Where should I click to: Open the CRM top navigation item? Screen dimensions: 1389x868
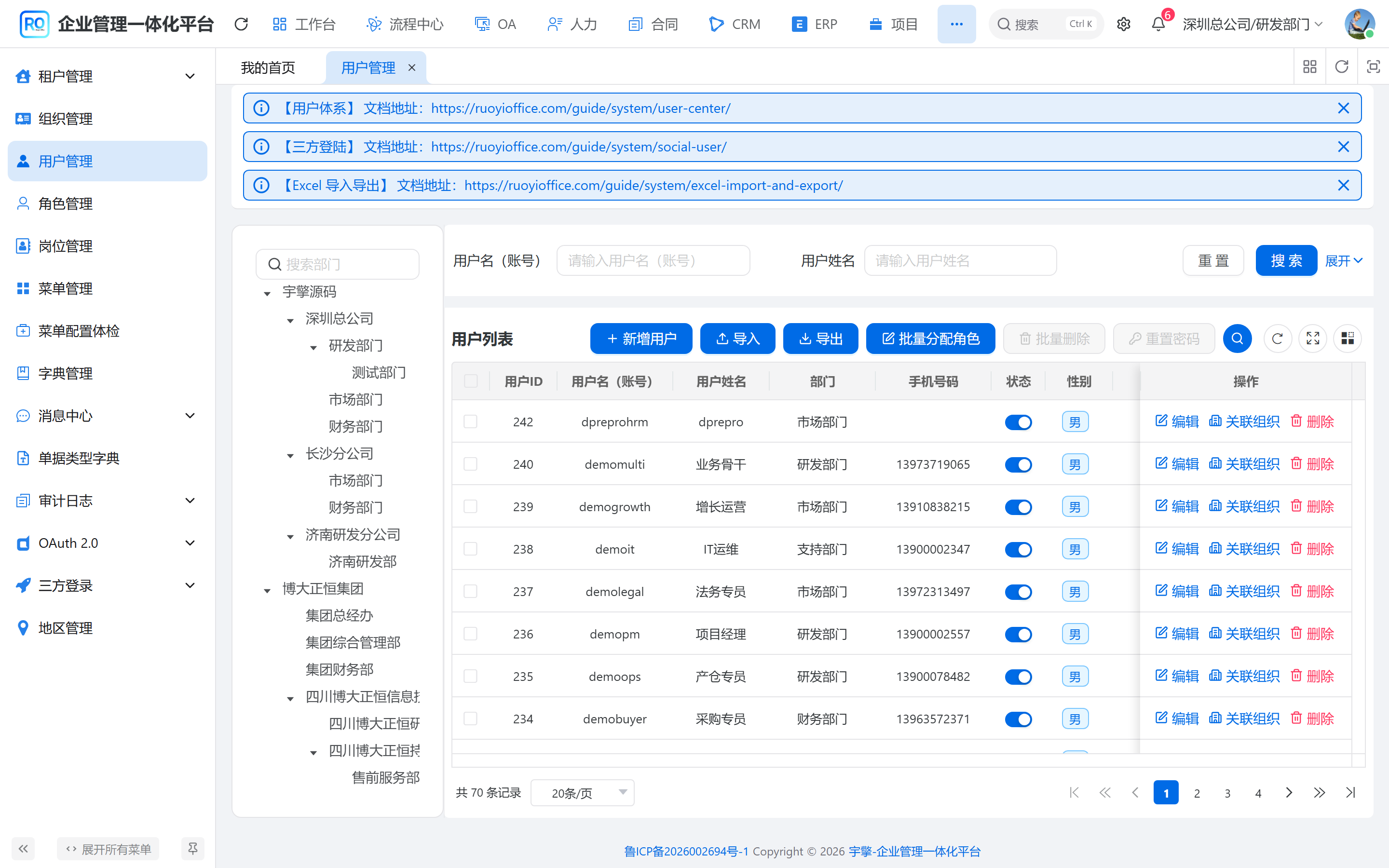point(735,24)
